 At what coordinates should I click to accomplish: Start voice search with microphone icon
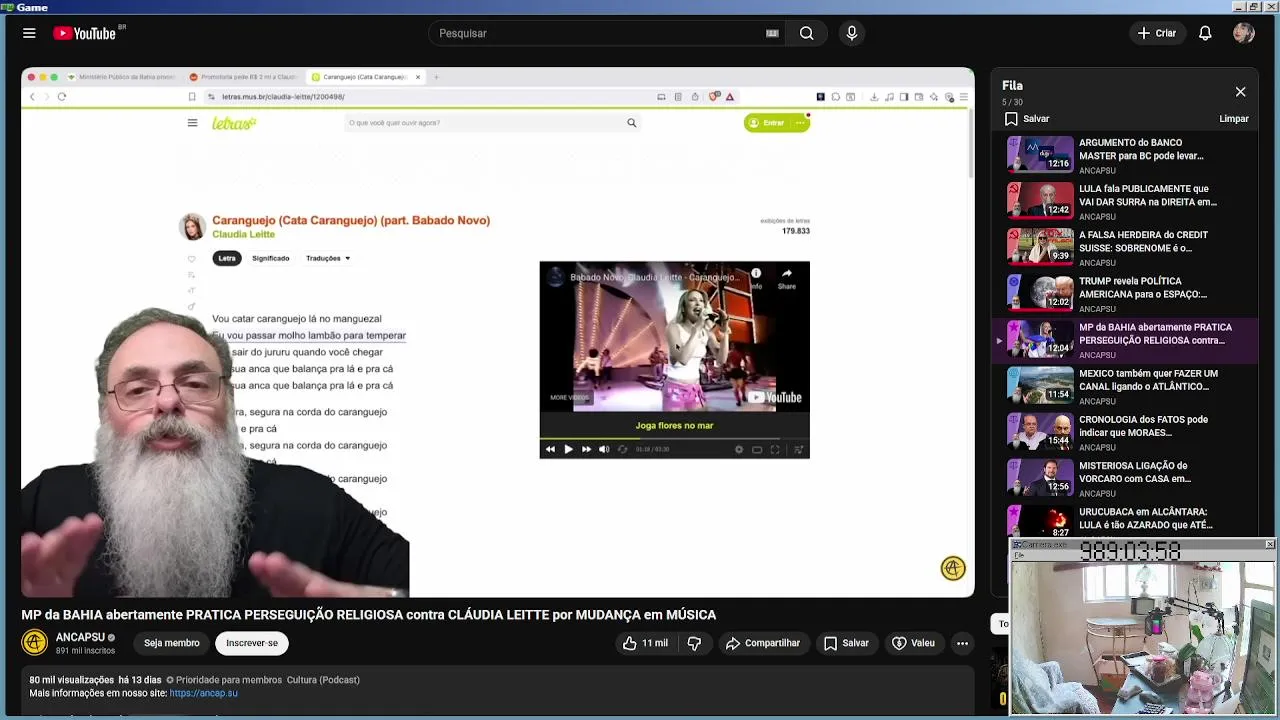[x=852, y=33]
